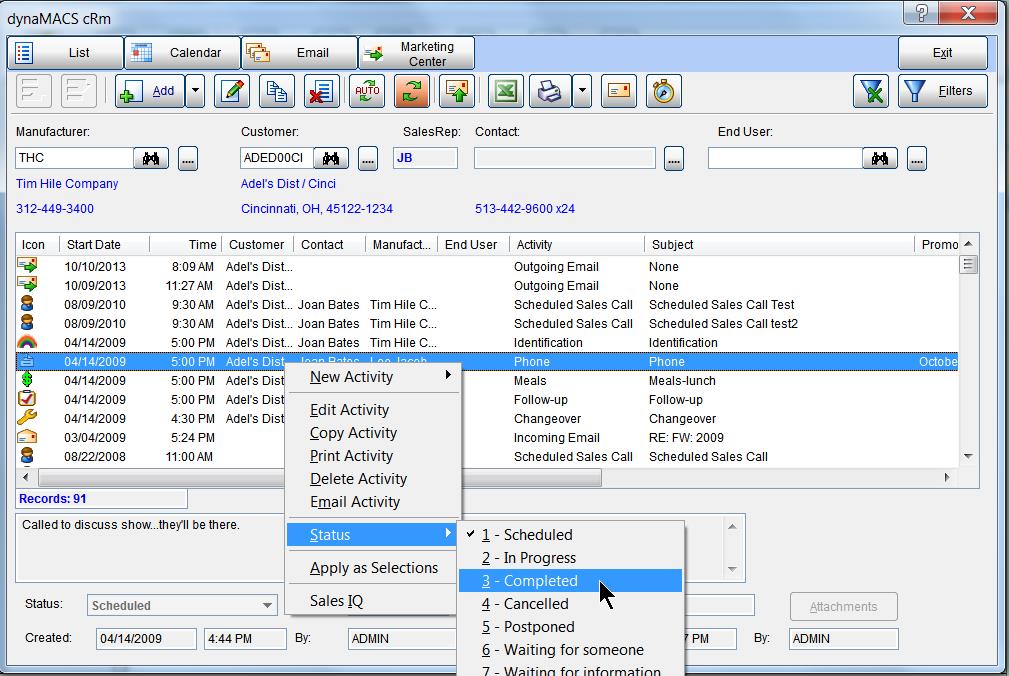
Task: Click outgoing email icon for 10/10/2013 row
Action: pyautogui.click(x=27, y=265)
